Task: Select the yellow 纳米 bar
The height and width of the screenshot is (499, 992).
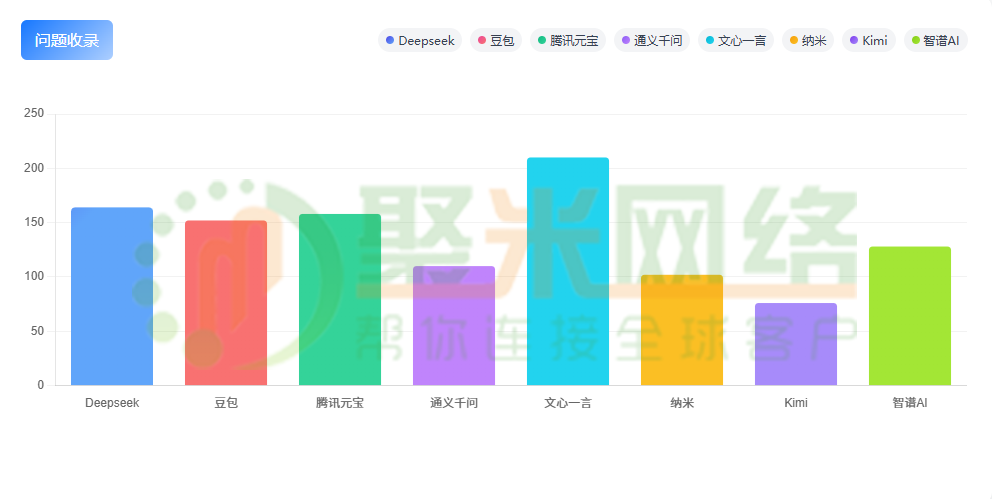Action: pos(682,330)
